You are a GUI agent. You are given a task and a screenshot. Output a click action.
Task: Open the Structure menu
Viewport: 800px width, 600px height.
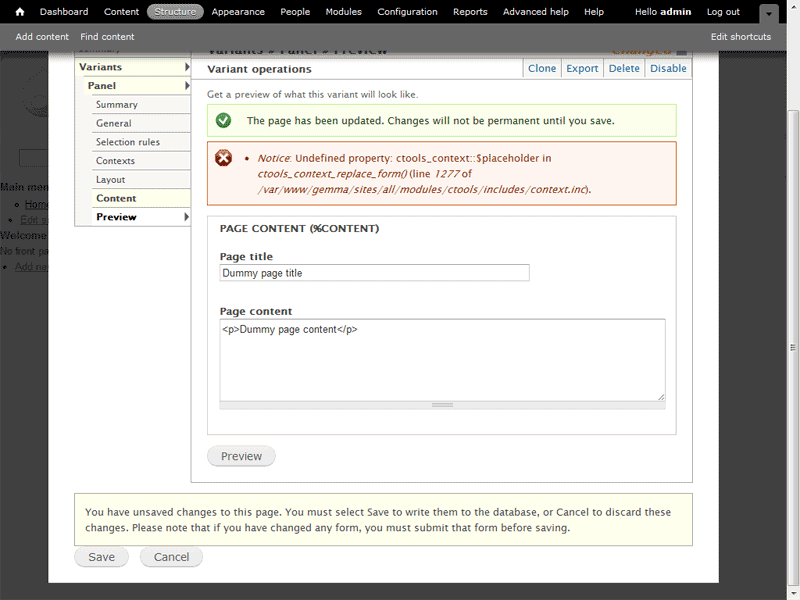tap(175, 11)
